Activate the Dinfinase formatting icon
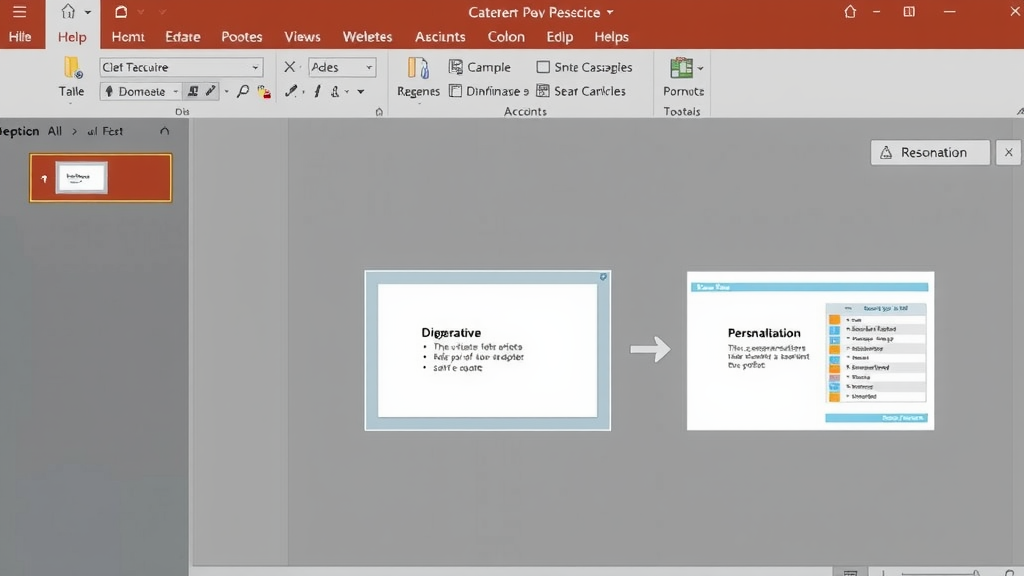This screenshot has width=1024, height=576. [x=456, y=90]
